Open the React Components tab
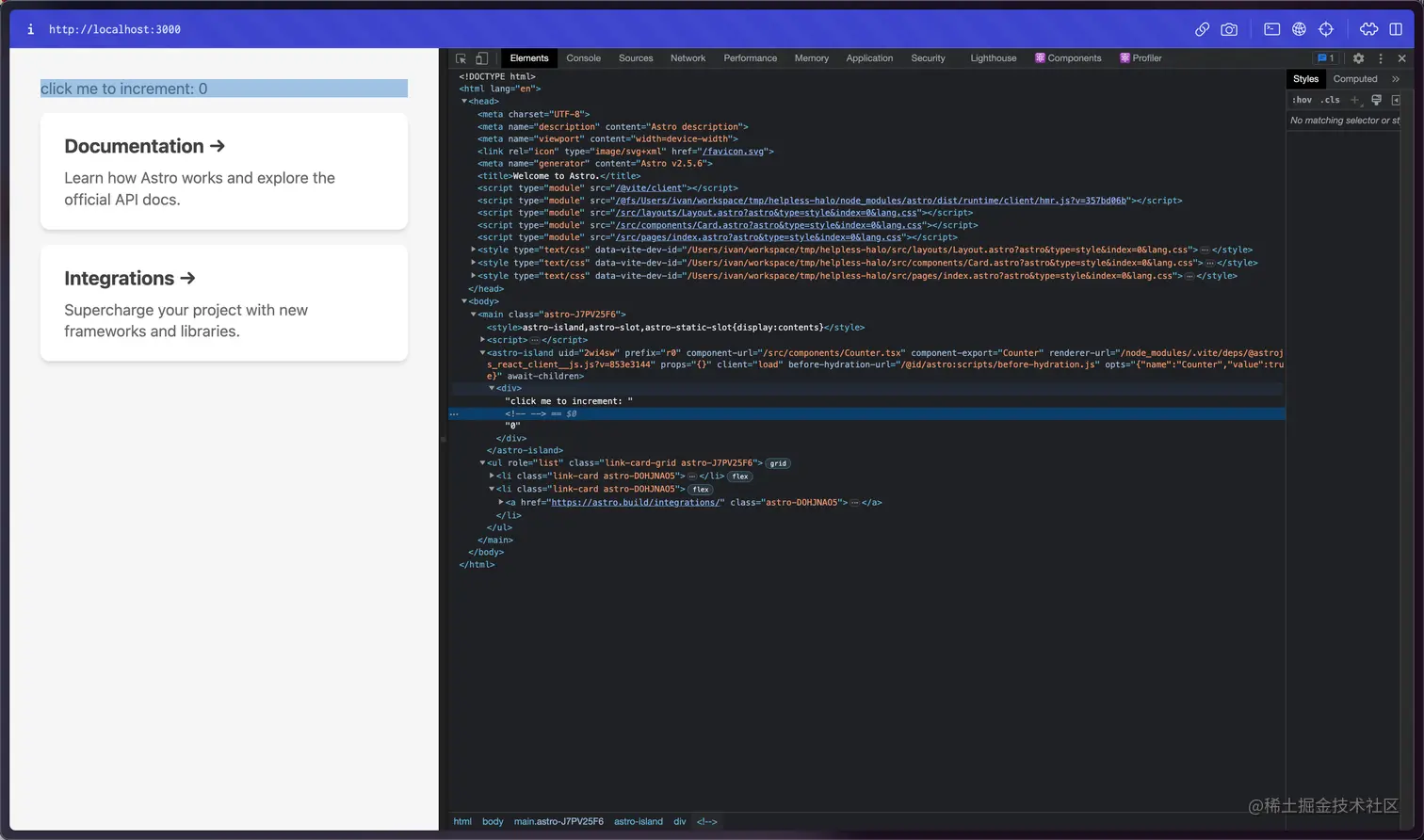Viewport: 1424px width, 840px height. (x=1068, y=58)
